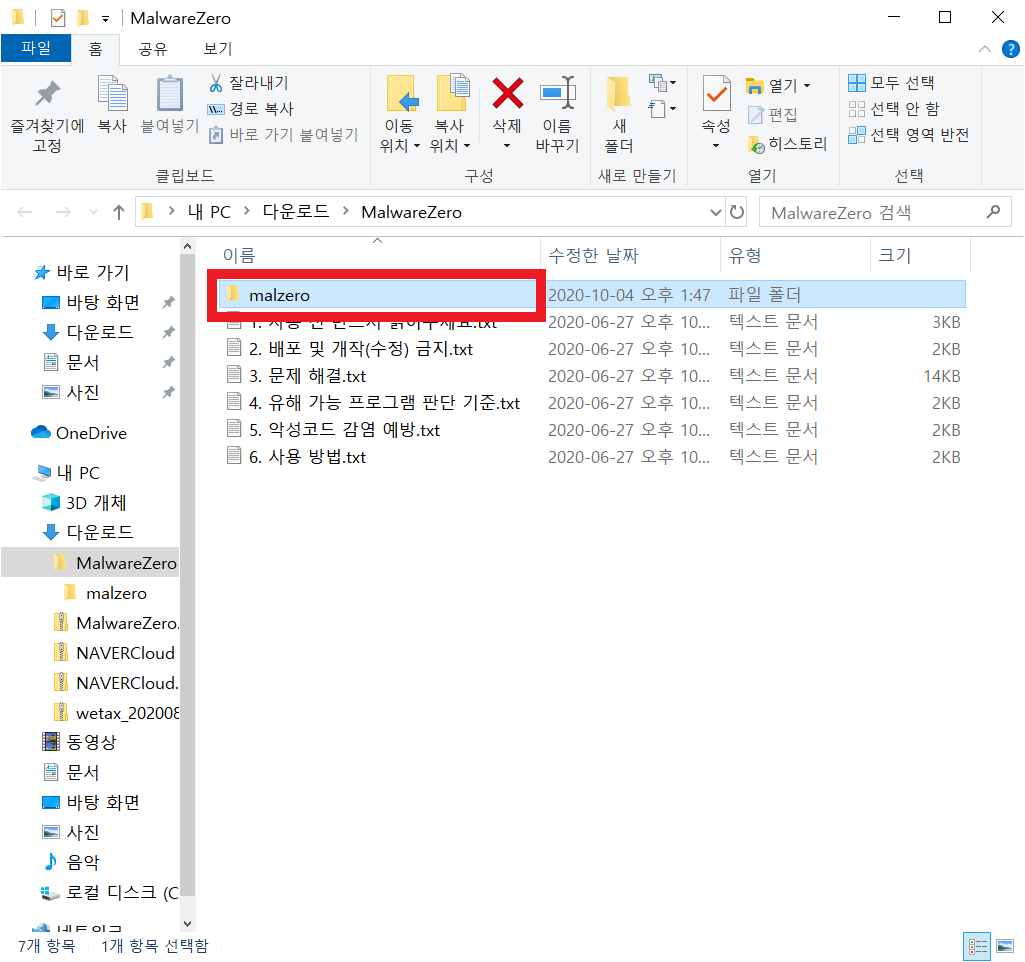1025x962 pixels.
Task: Open 히스토리 (History) in ribbon
Action: (787, 144)
